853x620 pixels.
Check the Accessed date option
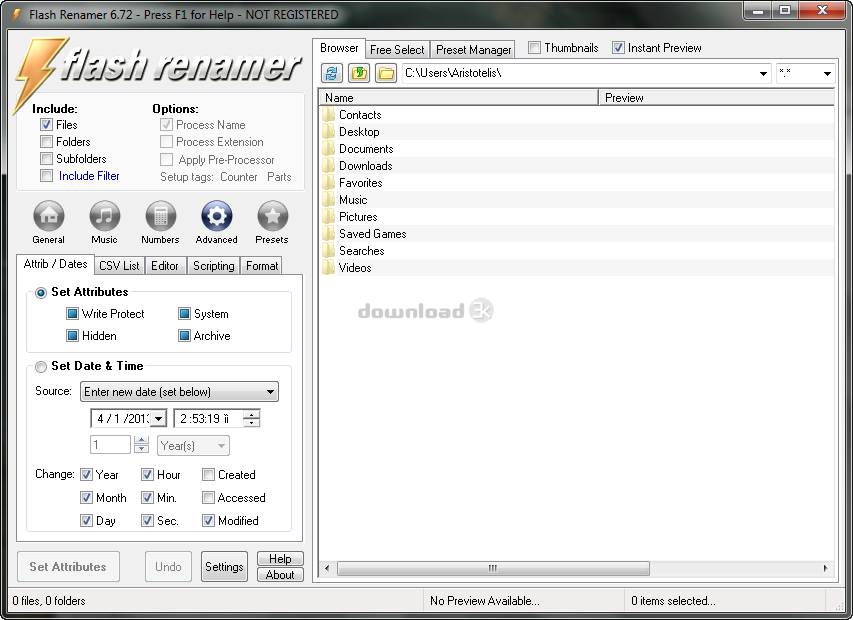tap(208, 498)
